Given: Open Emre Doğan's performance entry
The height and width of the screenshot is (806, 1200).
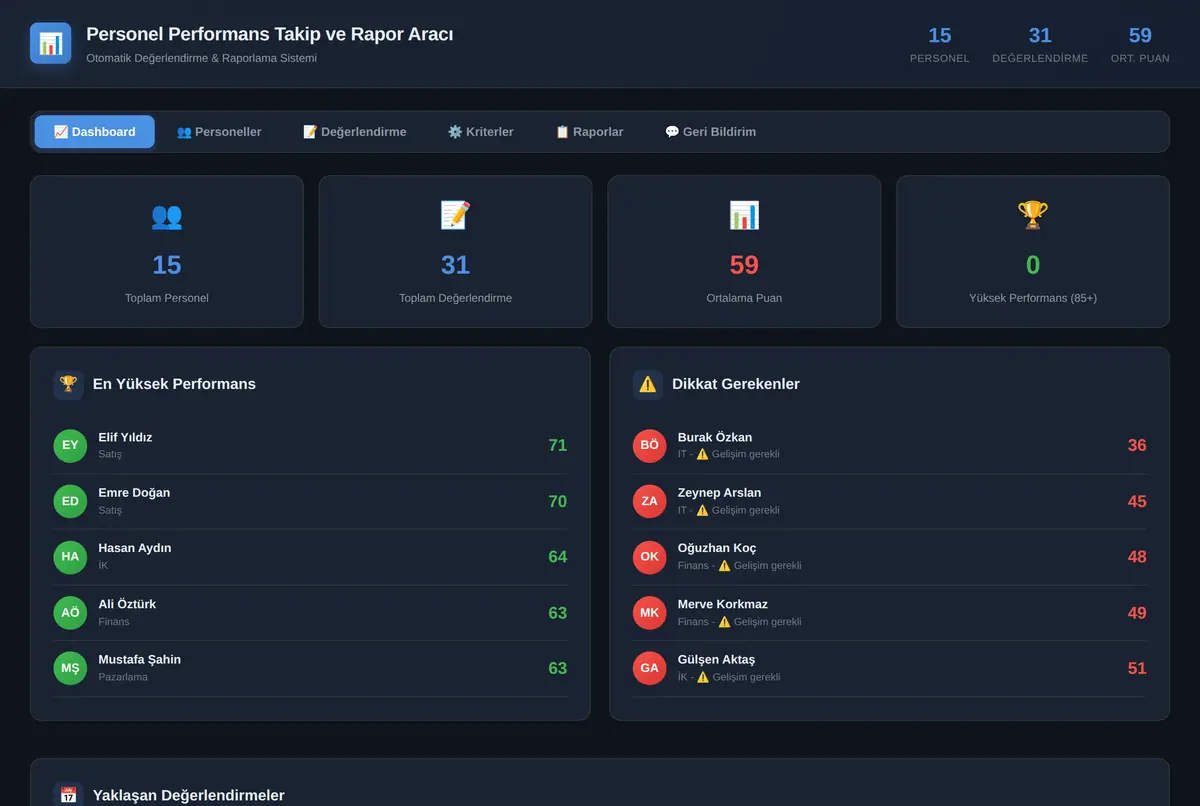Looking at the screenshot, I should coord(310,501).
